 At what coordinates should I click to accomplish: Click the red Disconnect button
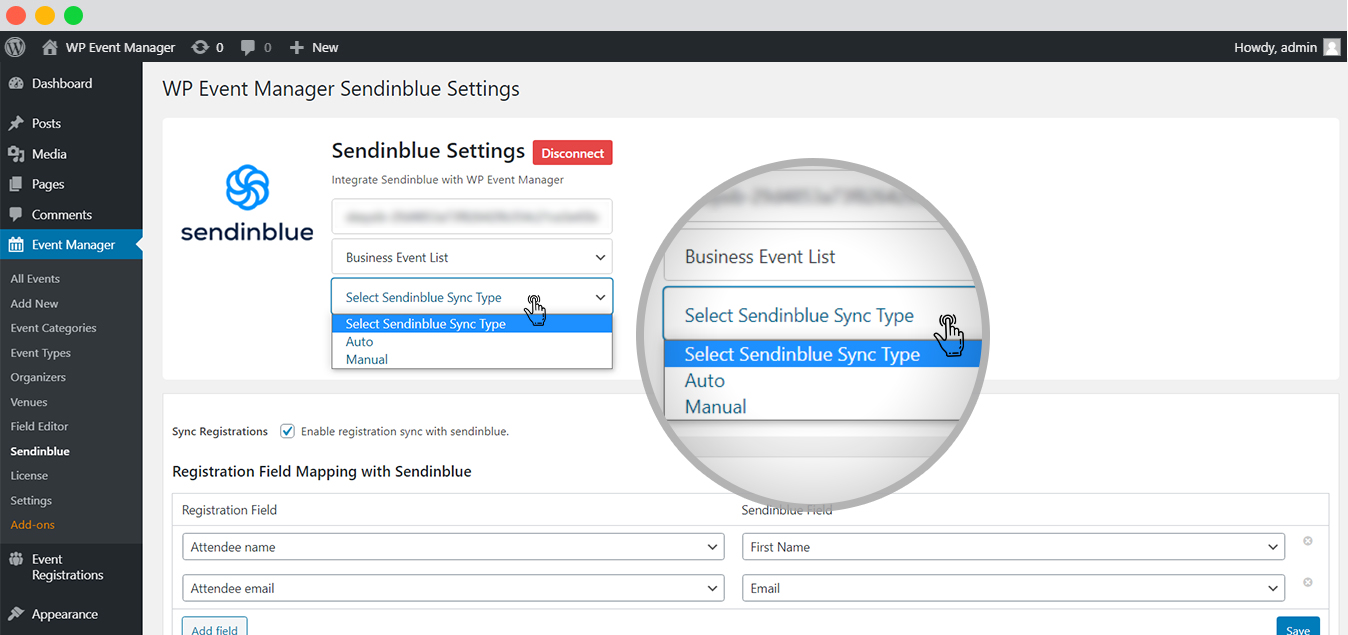tap(573, 153)
